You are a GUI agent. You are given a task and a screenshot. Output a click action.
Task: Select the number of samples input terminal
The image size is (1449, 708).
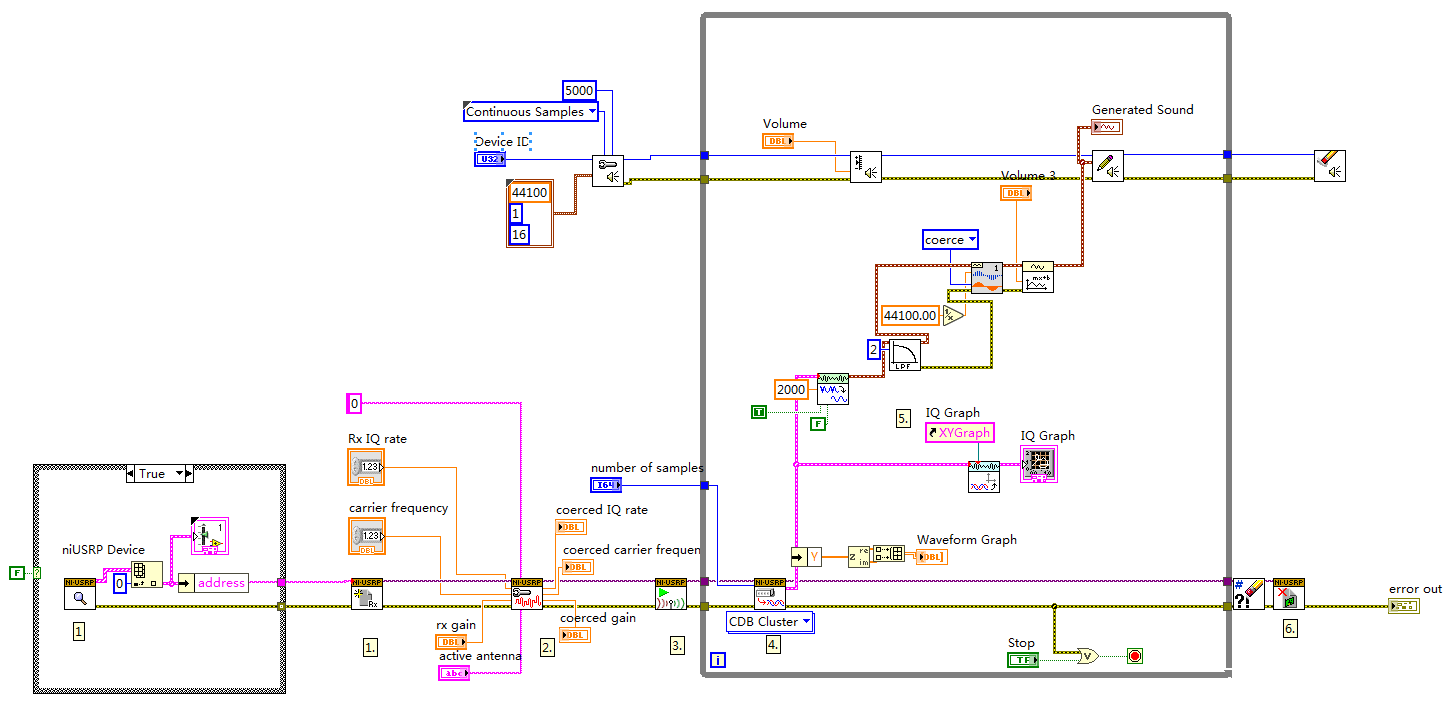click(607, 484)
